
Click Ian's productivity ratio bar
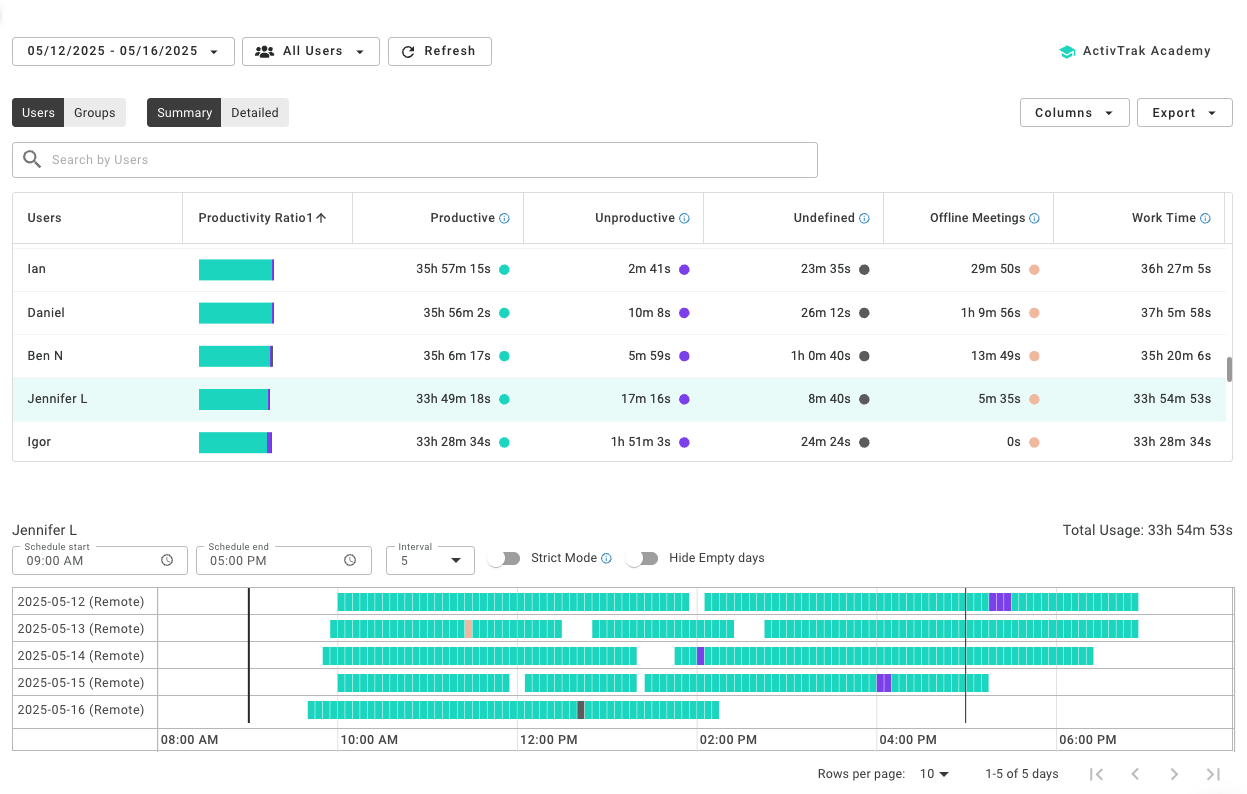(236, 270)
